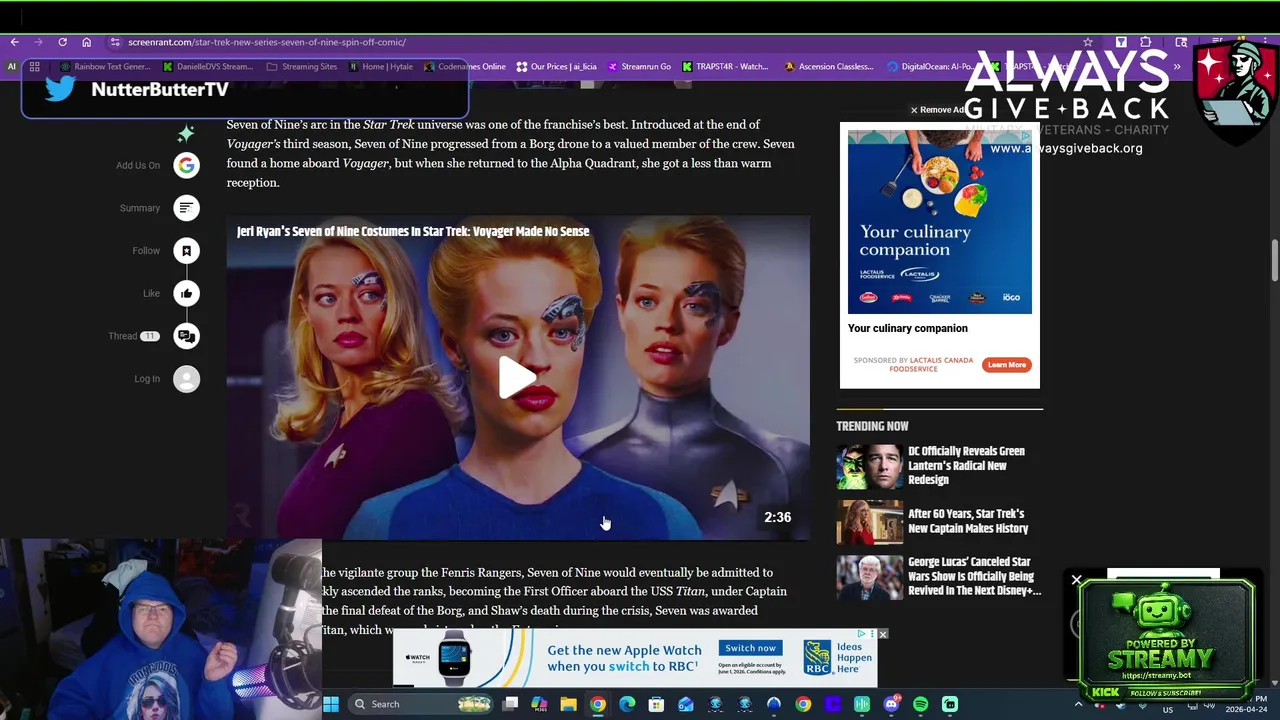Open Streamrun Go bookmark
This screenshot has height=720, width=1280.
(x=639, y=67)
